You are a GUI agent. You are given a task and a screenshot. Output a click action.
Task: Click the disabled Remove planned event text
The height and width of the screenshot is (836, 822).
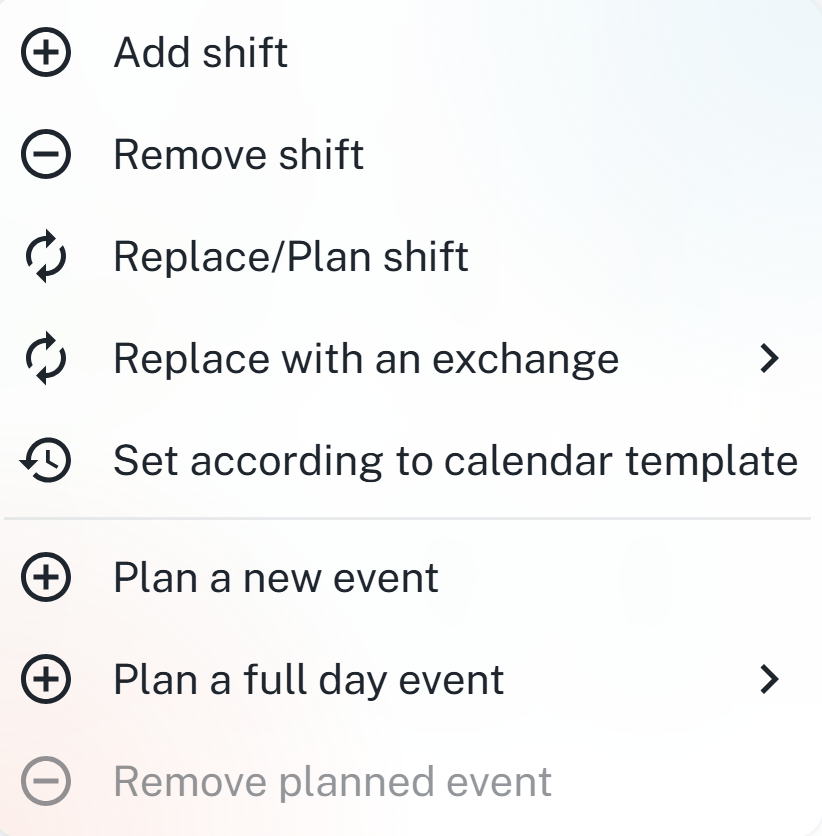click(x=332, y=782)
